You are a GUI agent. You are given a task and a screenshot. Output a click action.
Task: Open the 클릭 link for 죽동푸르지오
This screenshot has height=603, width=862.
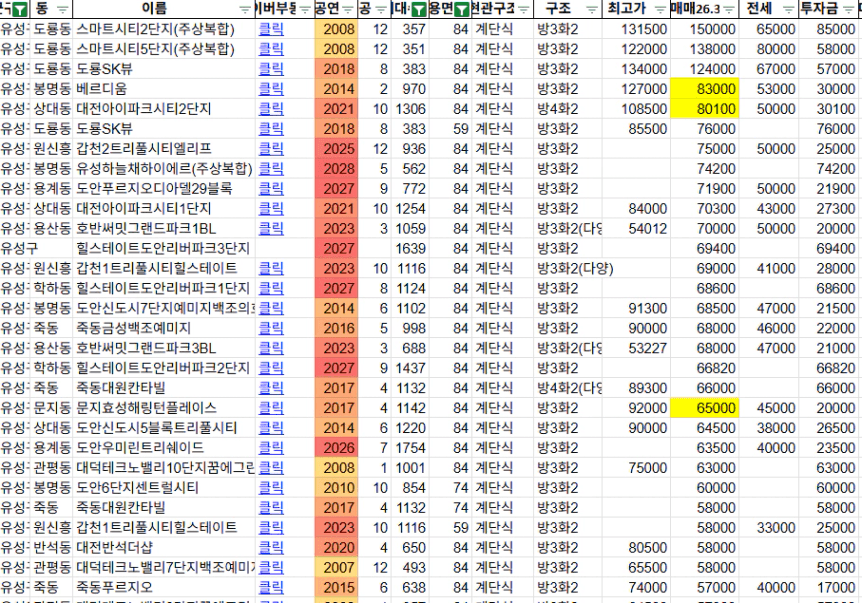270,588
